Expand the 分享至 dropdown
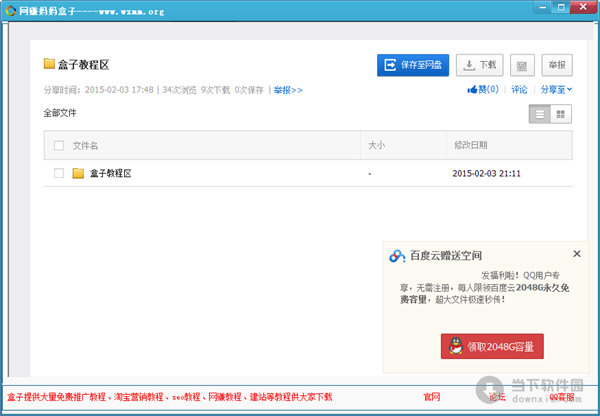 coord(556,90)
